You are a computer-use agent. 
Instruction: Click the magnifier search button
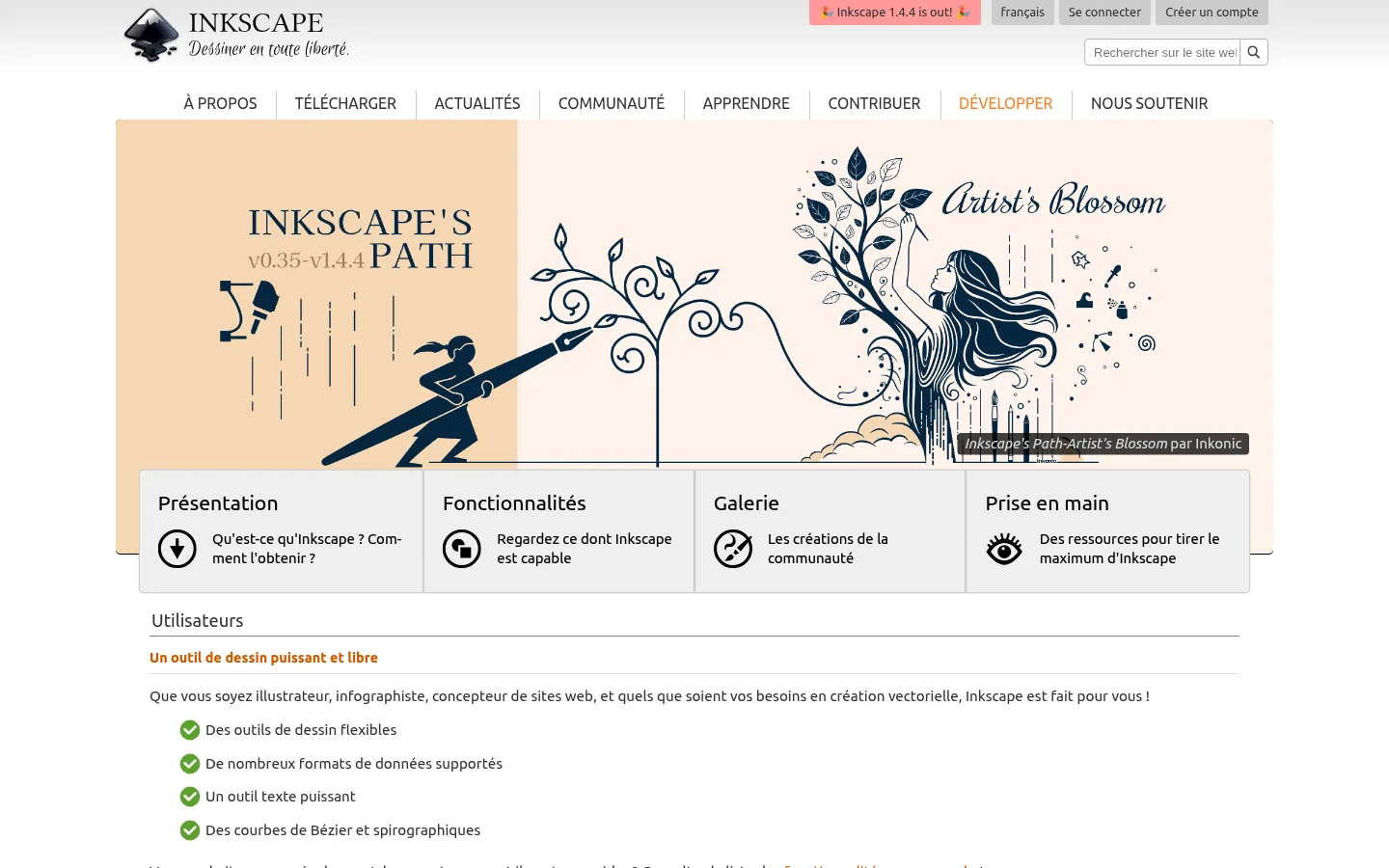(x=1253, y=52)
